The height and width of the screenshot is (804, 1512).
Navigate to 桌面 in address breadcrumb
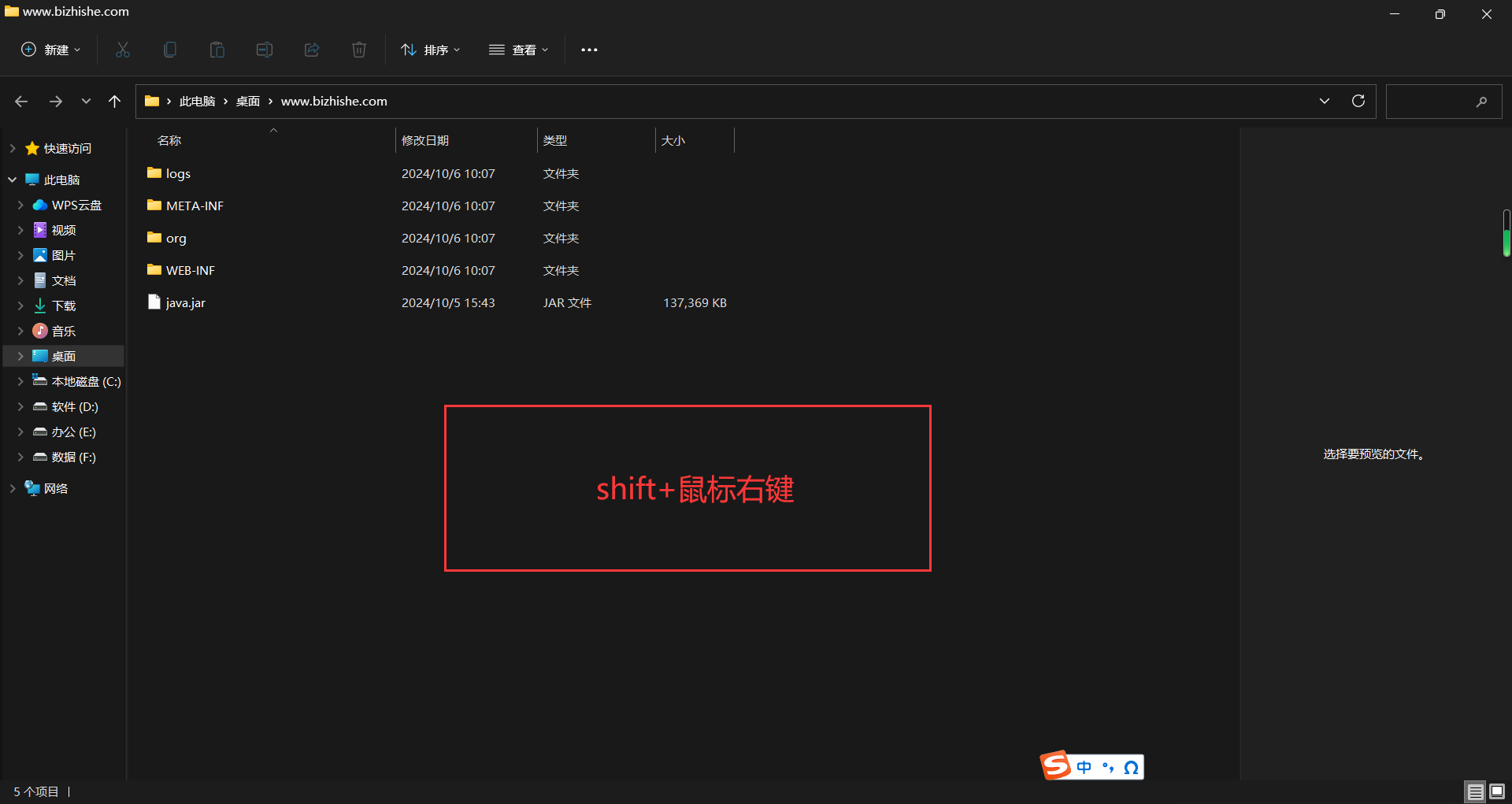[248, 101]
